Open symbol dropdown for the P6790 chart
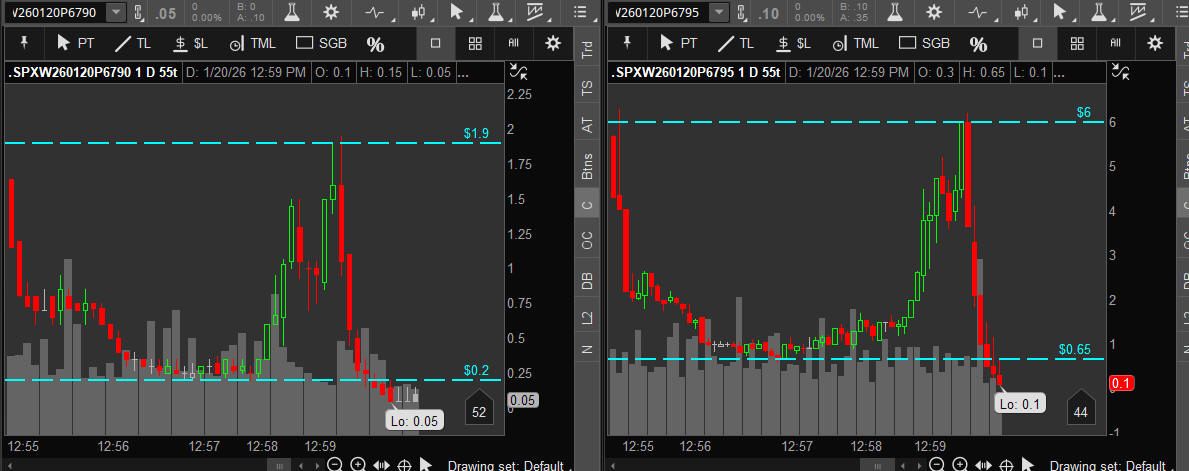This screenshot has width=1189, height=471. point(116,12)
